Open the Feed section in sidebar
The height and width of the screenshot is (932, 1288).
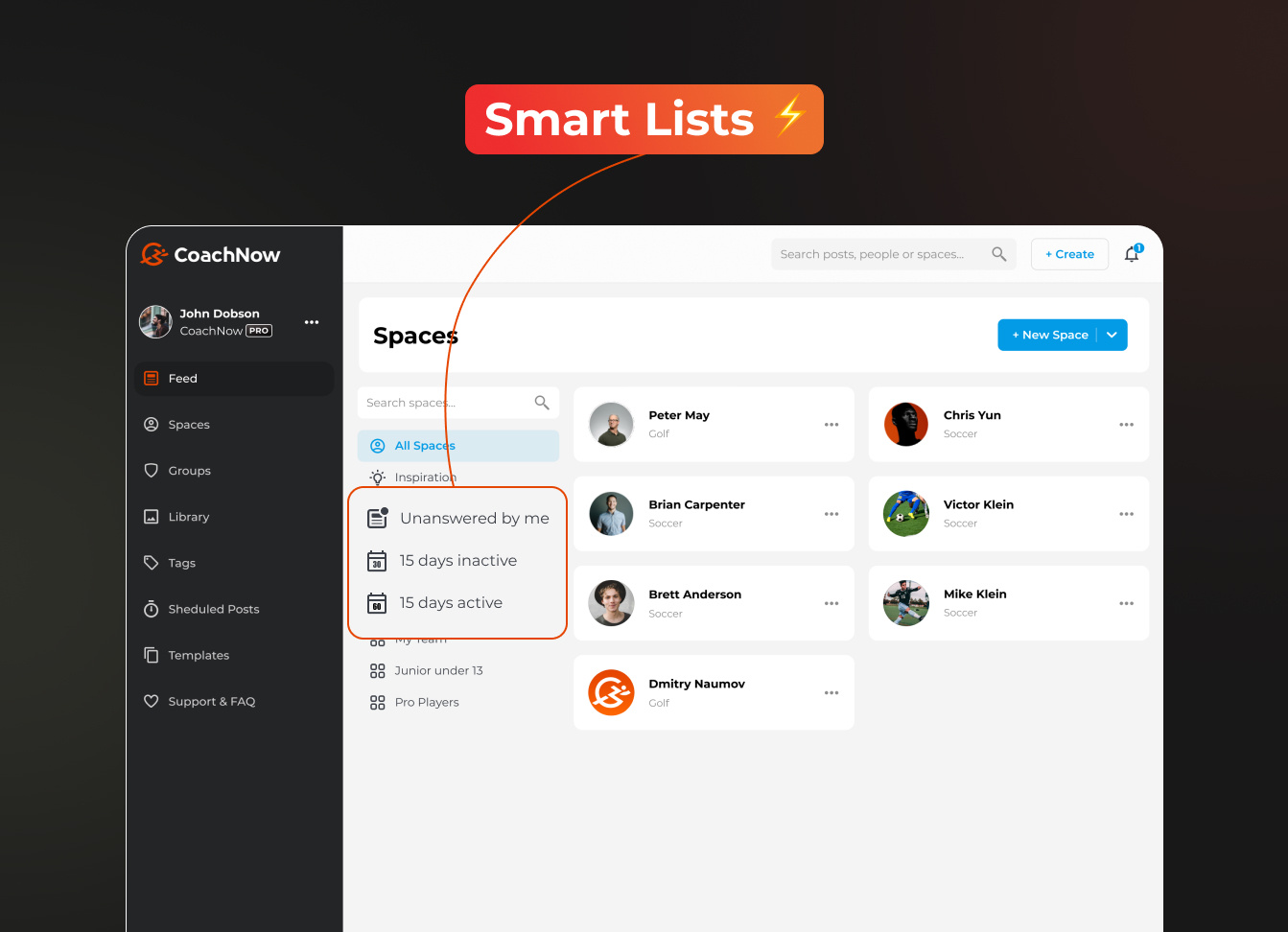182,378
